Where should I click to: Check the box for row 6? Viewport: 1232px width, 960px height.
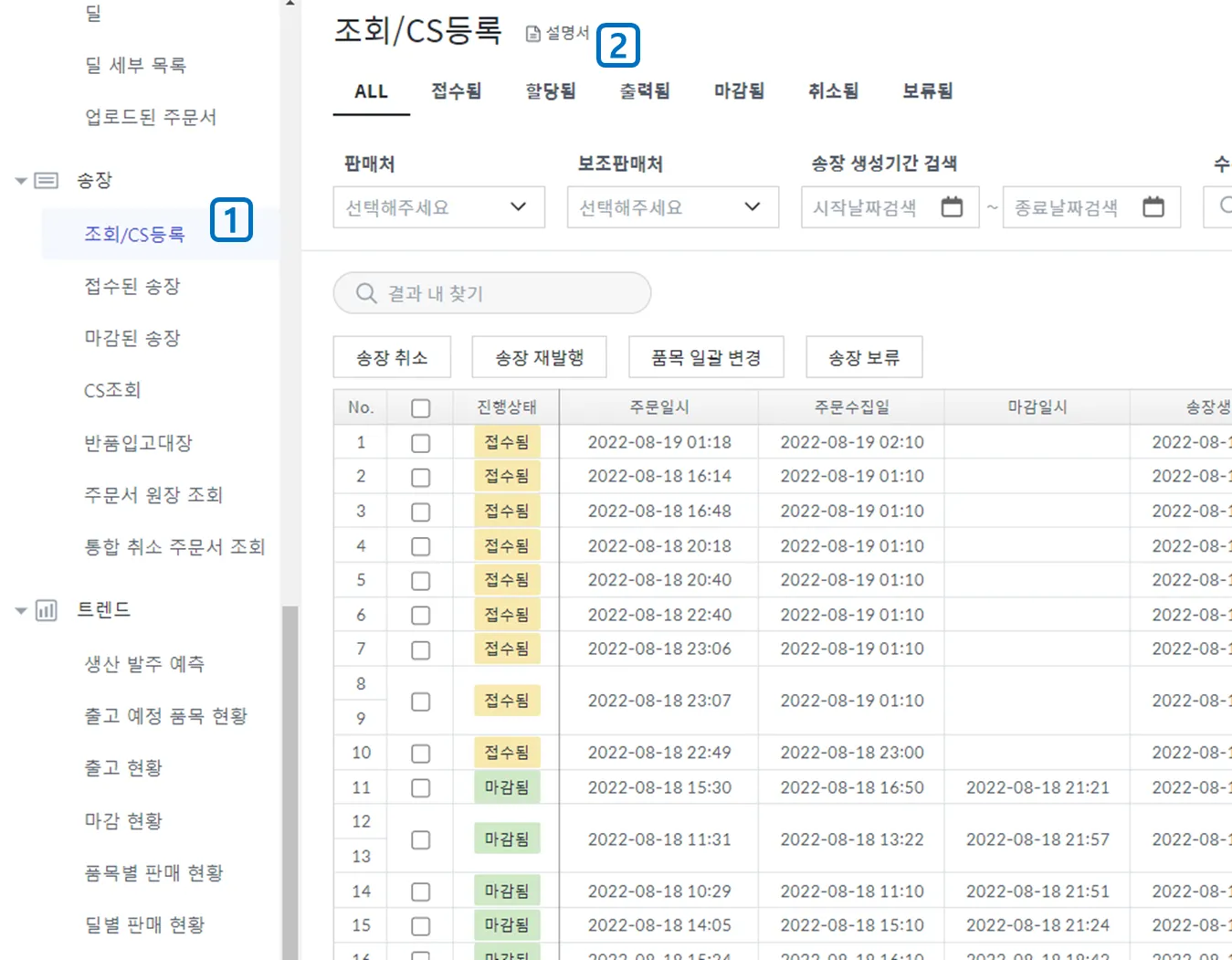coord(421,616)
